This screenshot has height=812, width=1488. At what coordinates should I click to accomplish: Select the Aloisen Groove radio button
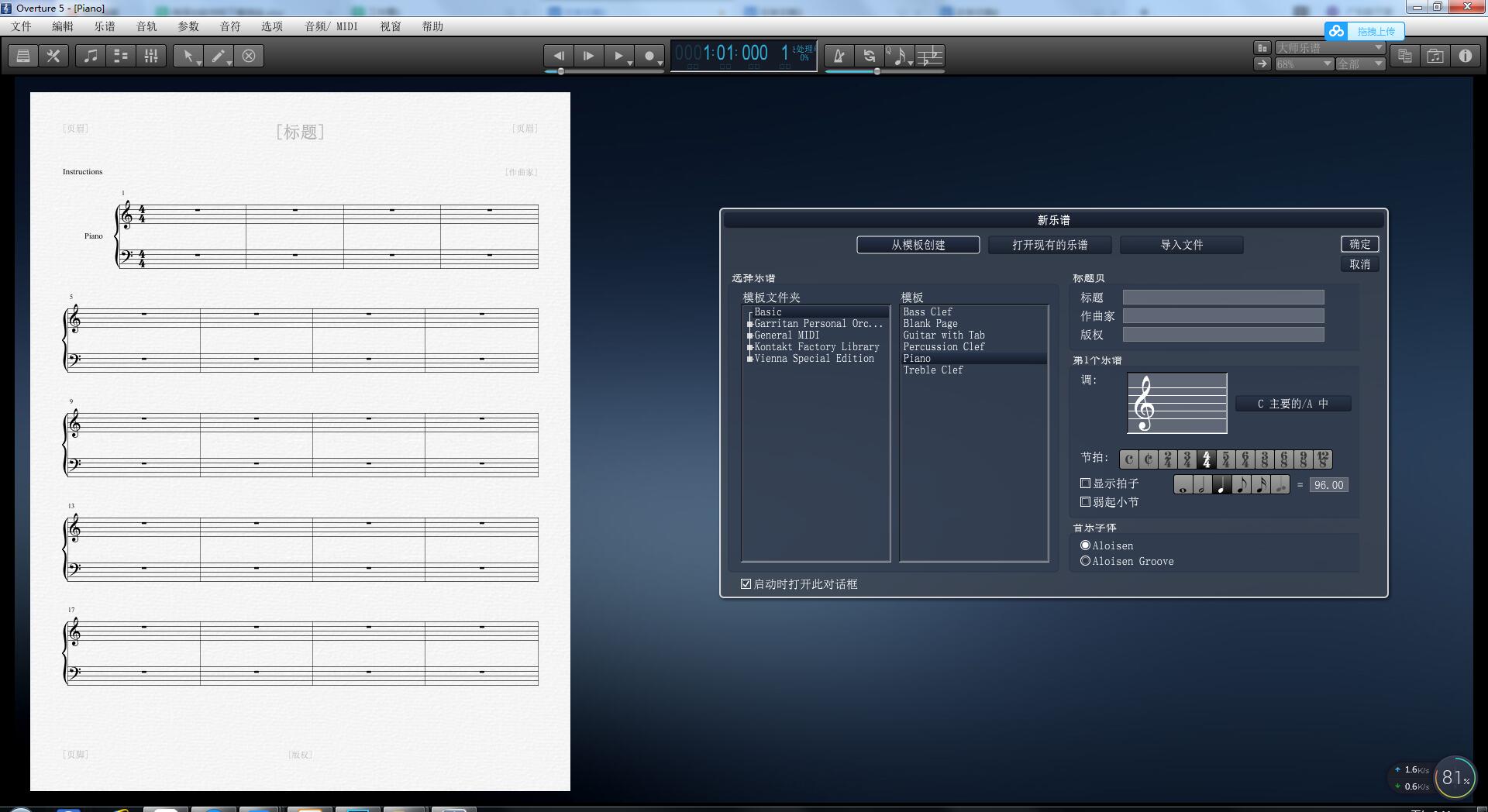1085,561
